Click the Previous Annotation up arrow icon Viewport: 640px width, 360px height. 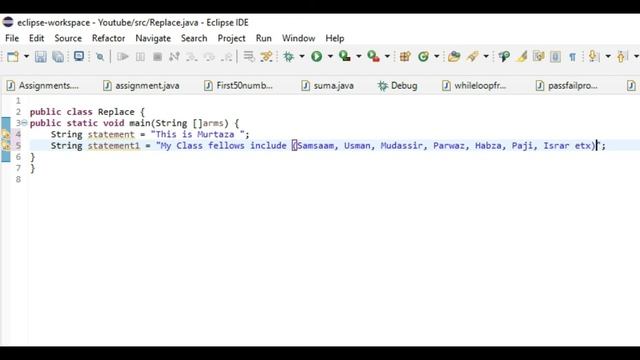click(622, 56)
